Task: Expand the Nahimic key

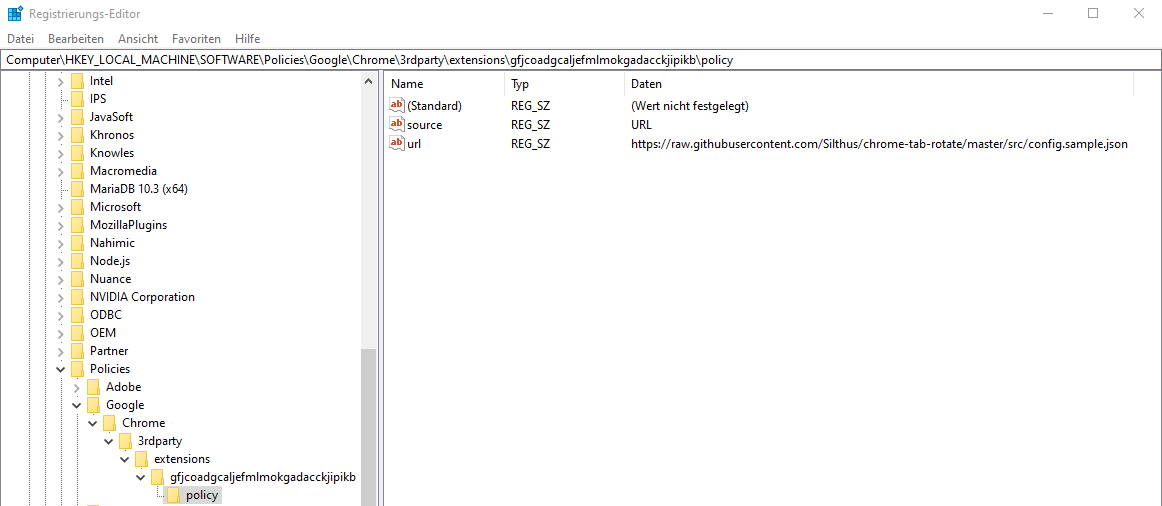Action: coord(61,243)
